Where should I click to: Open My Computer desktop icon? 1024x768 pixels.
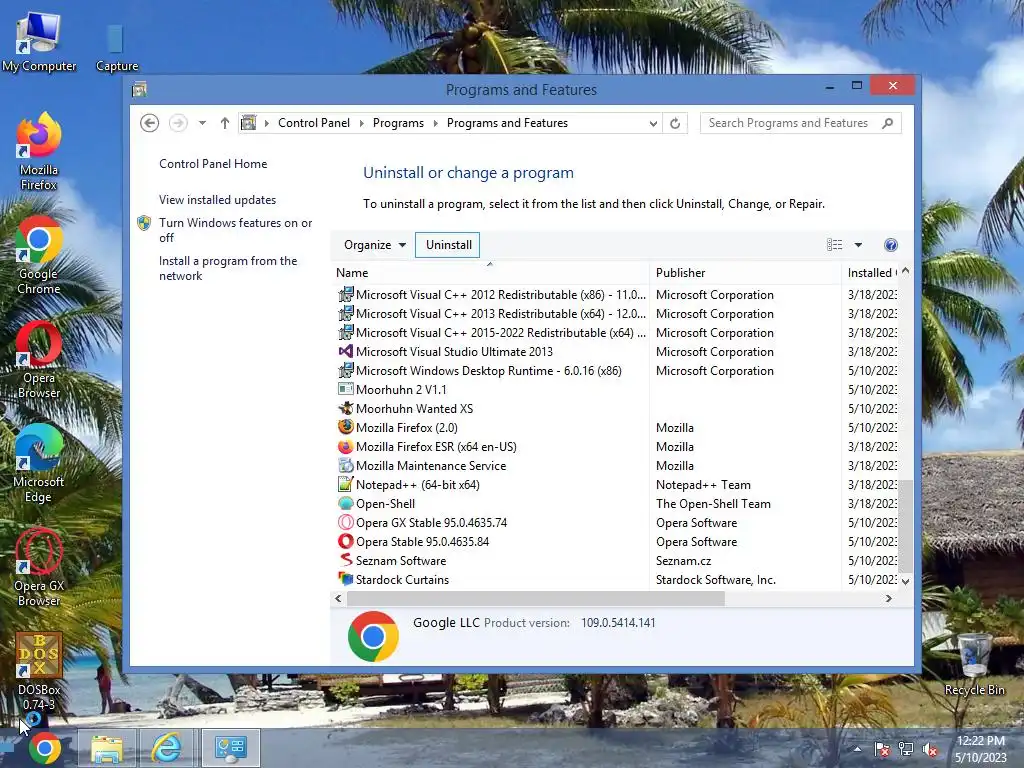pyautogui.click(x=39, y=42)
